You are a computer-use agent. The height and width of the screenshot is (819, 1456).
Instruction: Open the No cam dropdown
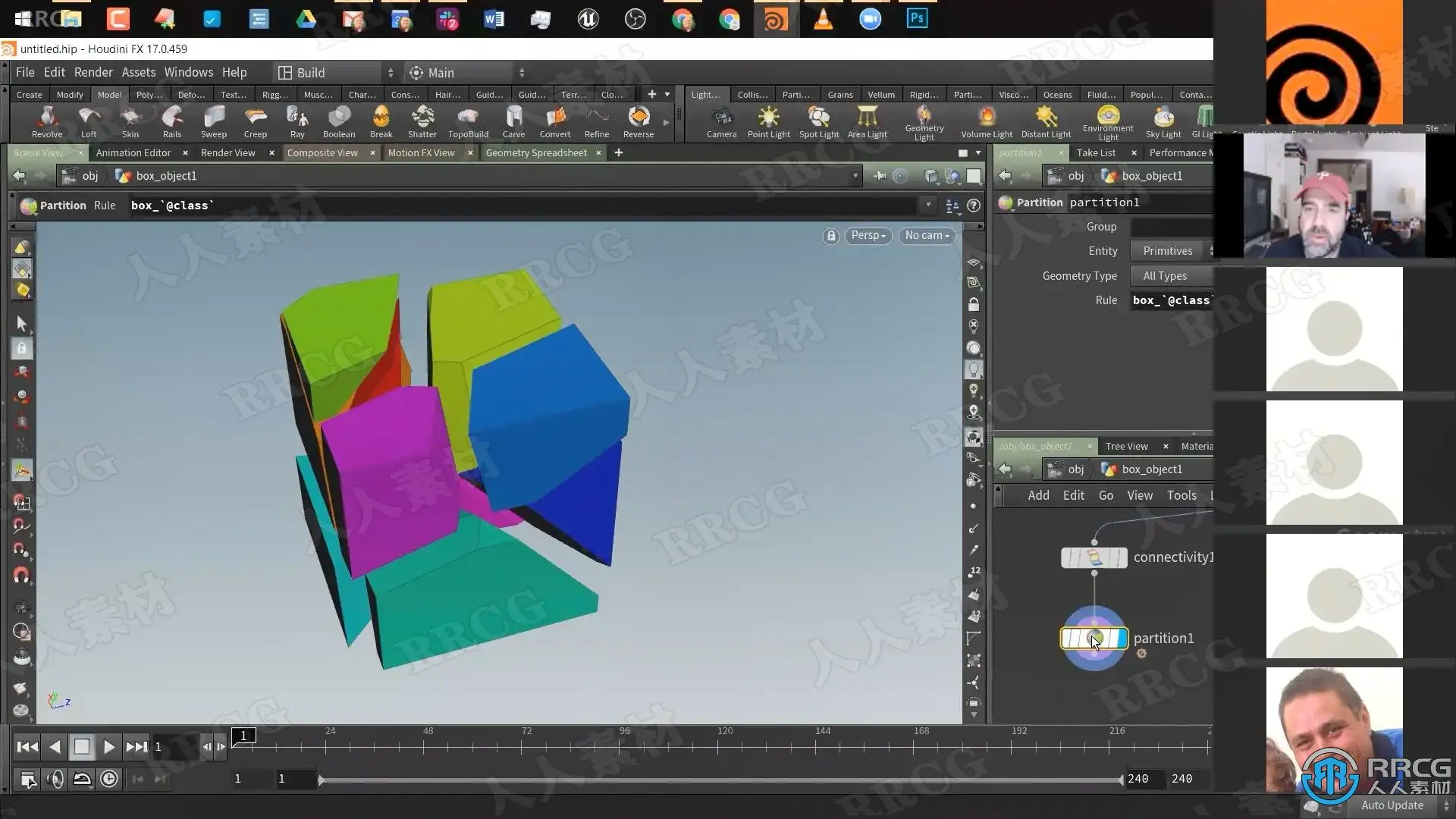[927, 236]
